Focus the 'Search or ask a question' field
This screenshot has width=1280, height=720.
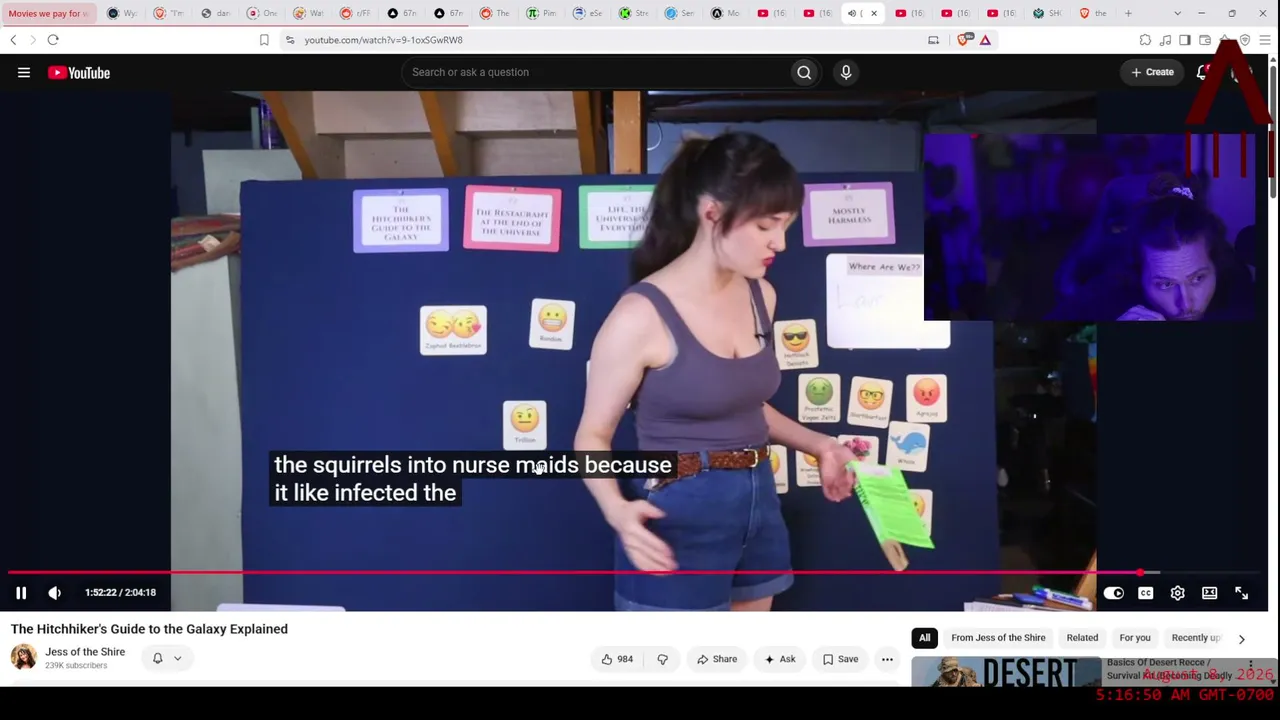595,72
